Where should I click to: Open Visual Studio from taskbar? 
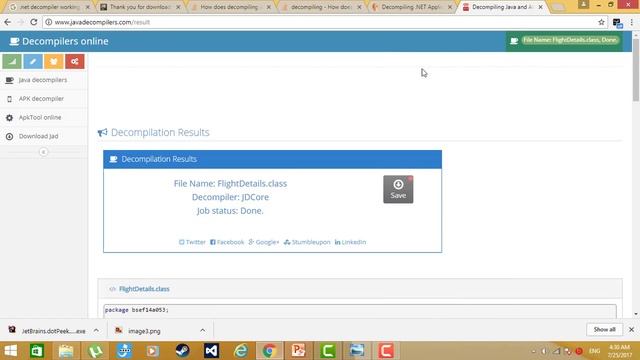tap(211, 351)
